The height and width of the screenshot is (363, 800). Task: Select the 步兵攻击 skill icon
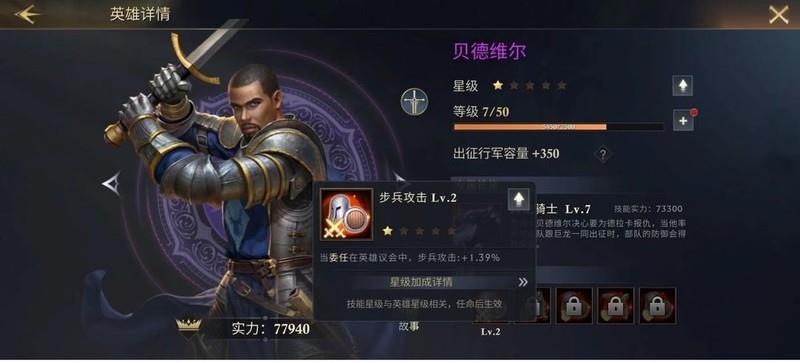point(346,214)
